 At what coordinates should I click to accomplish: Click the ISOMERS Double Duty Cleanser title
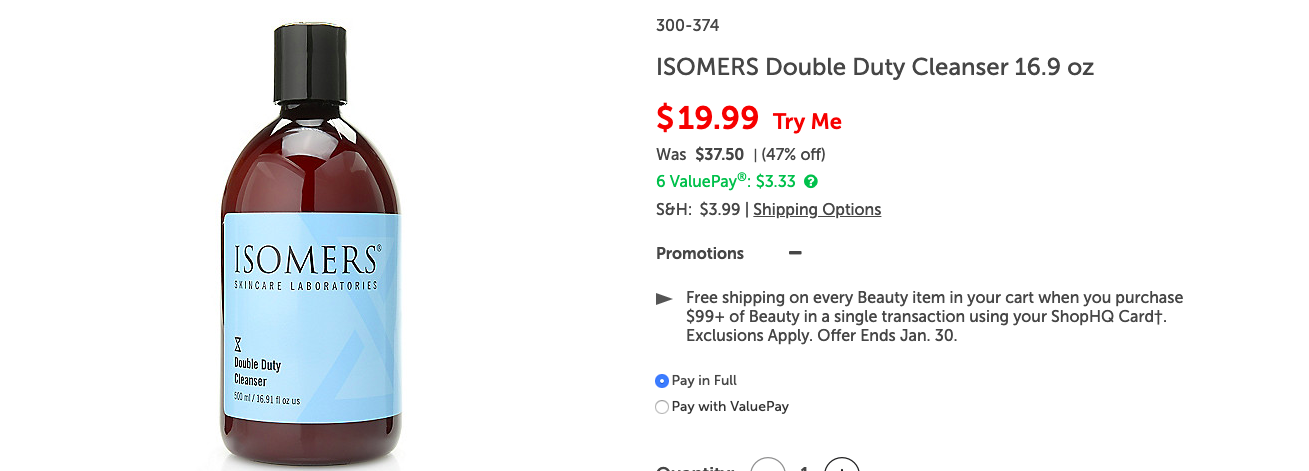click(875, 68)
